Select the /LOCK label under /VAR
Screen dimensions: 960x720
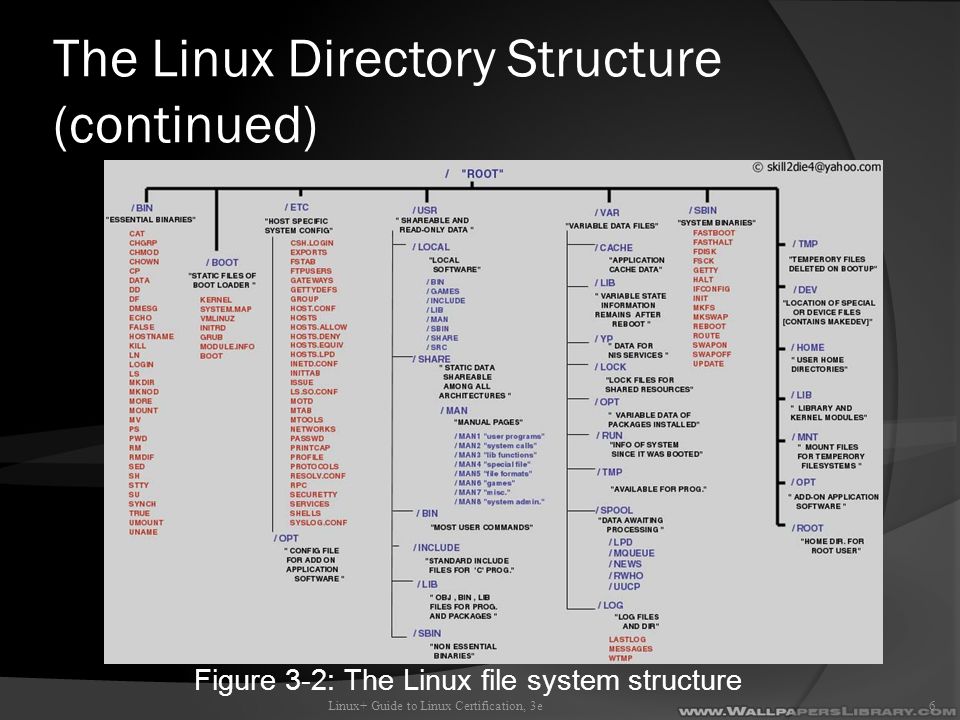click(610, 367)
